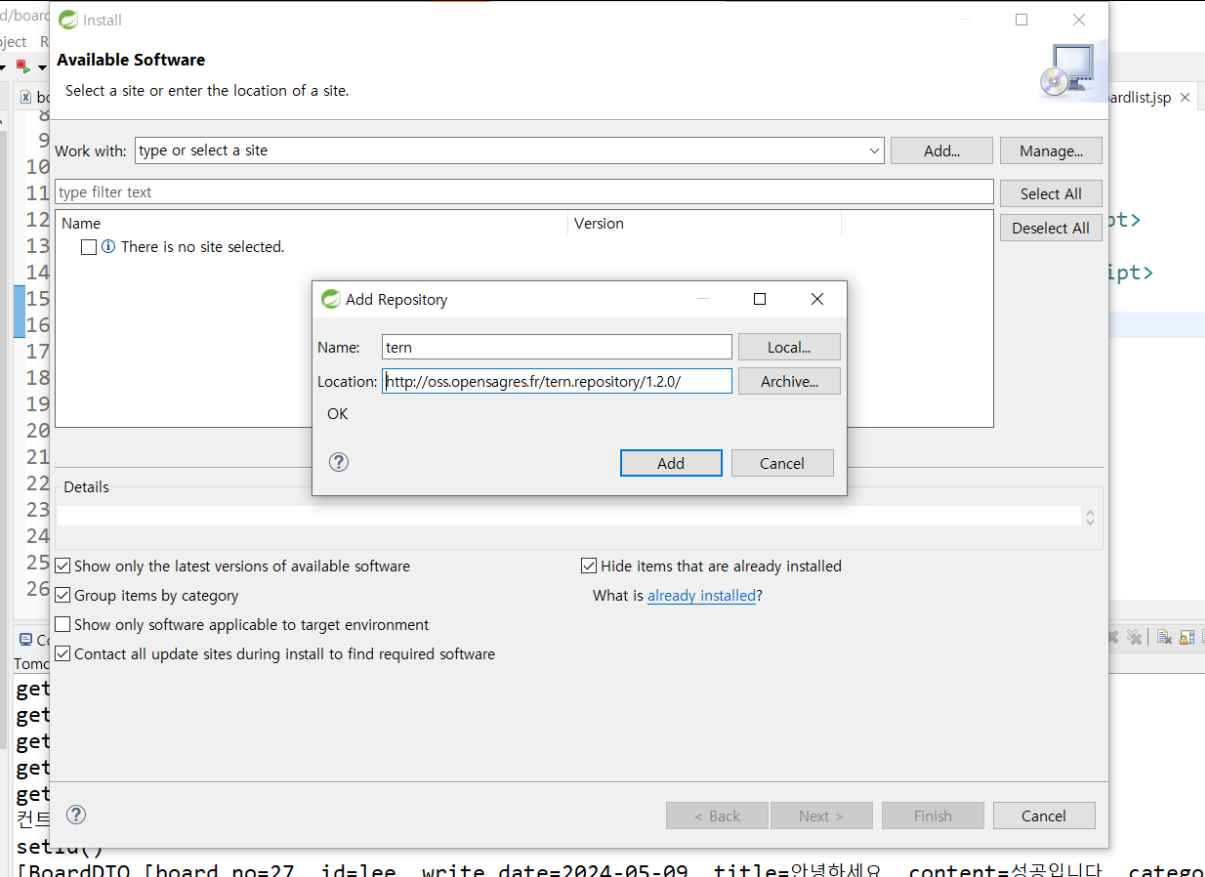This screenshot has width=1205, height=877.
Task: Click the file icon on the 'bo' editor tab
Action: (x=26, y=97)
